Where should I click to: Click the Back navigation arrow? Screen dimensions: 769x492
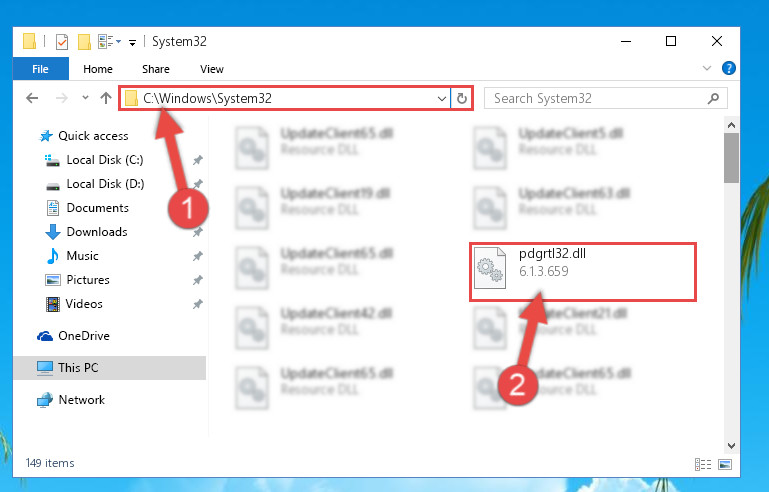(x=32, y=98)
